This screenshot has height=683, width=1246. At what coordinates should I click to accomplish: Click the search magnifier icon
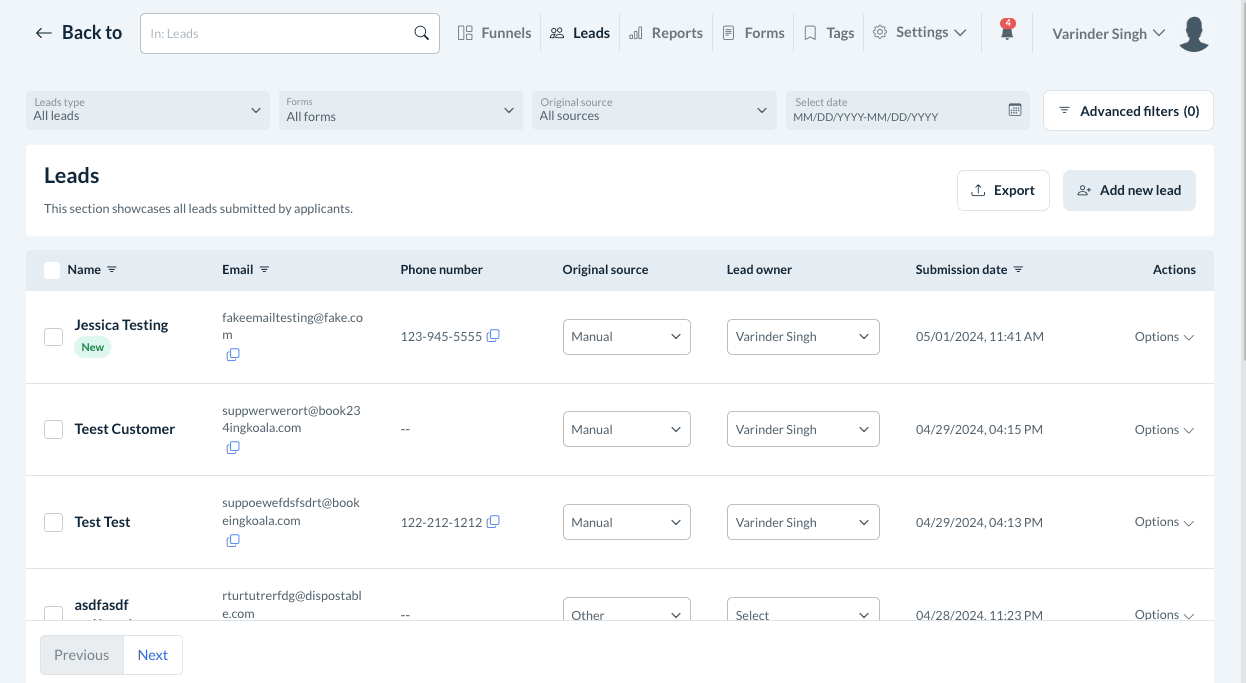(x=422, y=33)
